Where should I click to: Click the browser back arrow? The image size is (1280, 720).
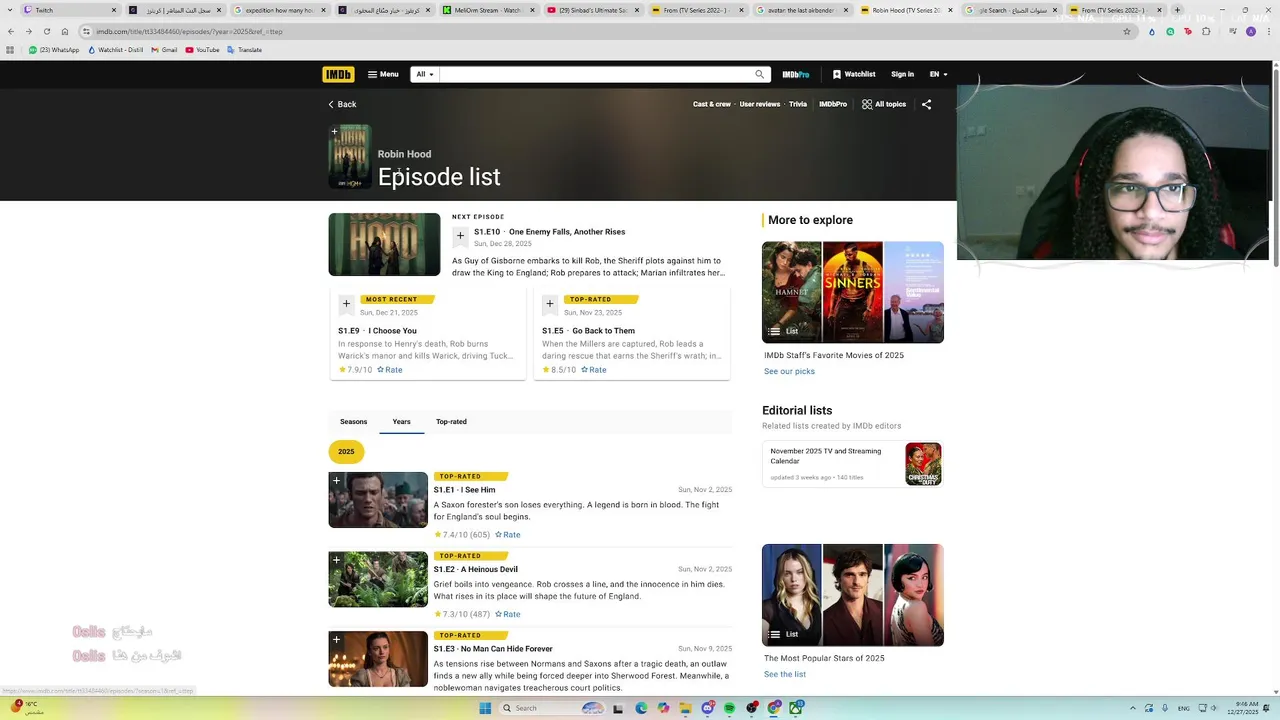(x=11, y=31)
